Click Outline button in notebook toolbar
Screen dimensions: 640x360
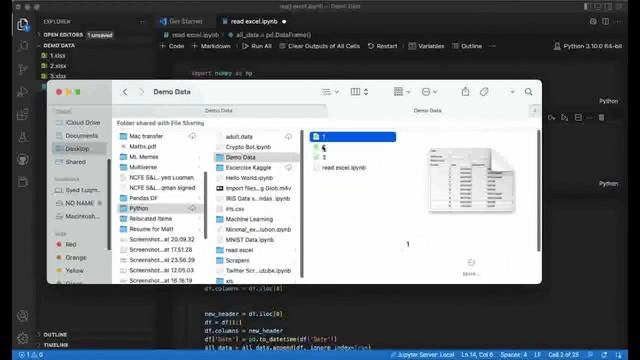[x=467, y=46]
